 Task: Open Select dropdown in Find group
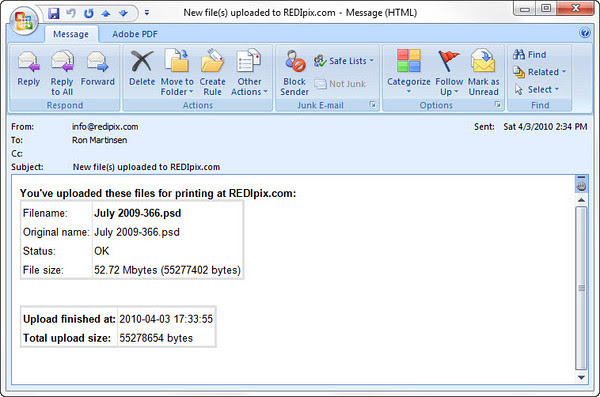(x=536, y=90)
